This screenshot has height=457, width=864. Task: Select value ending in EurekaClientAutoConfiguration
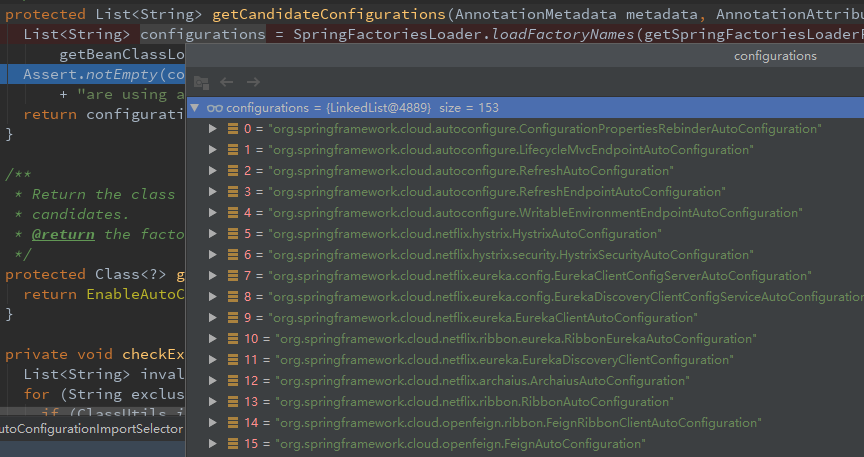(483, 317)
